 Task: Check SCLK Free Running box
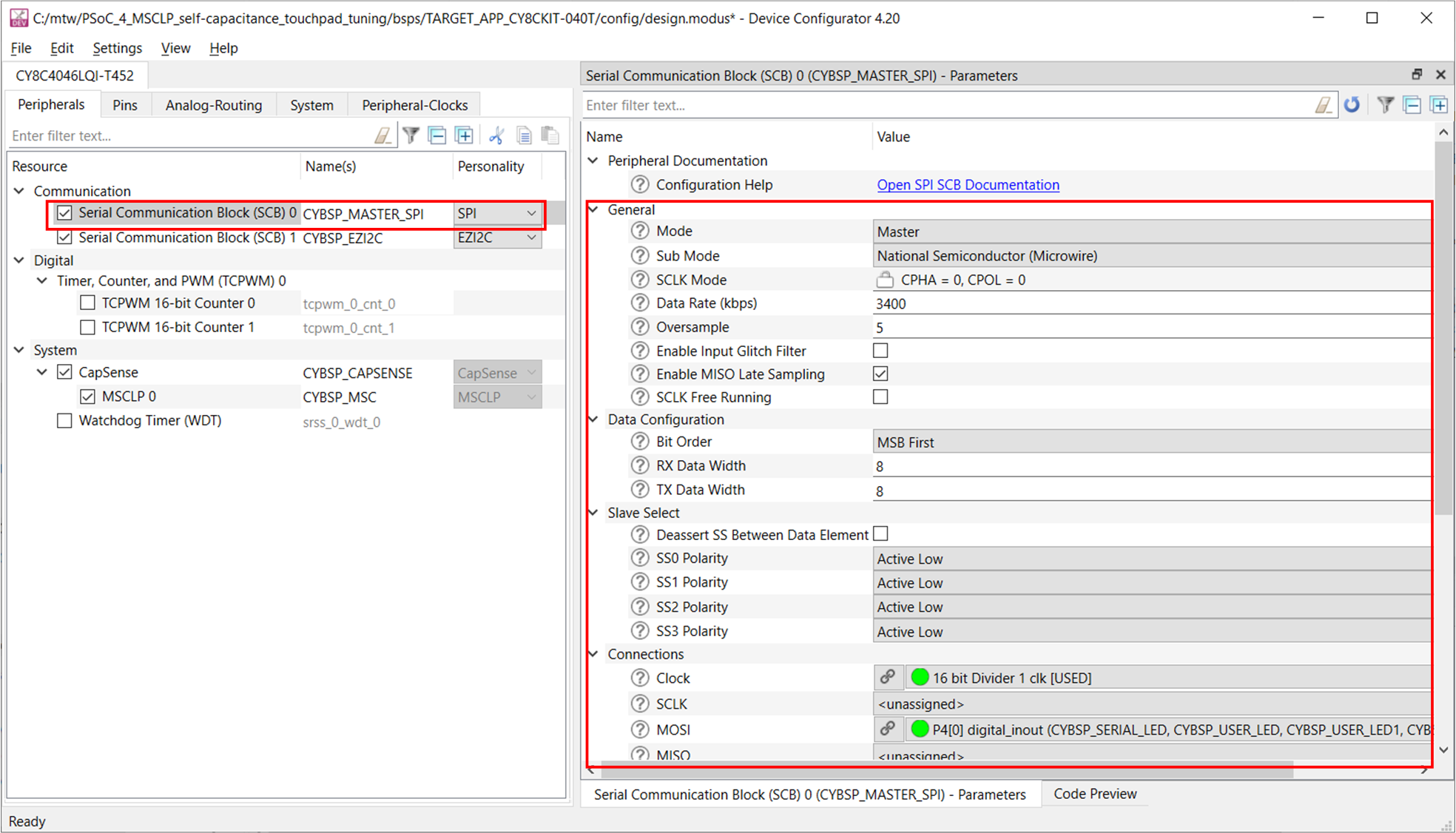click(x=880, y=397)
